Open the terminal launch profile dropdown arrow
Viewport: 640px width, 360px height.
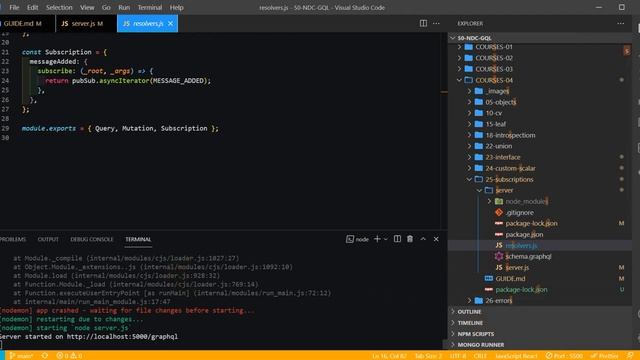[x=385, y=239]
